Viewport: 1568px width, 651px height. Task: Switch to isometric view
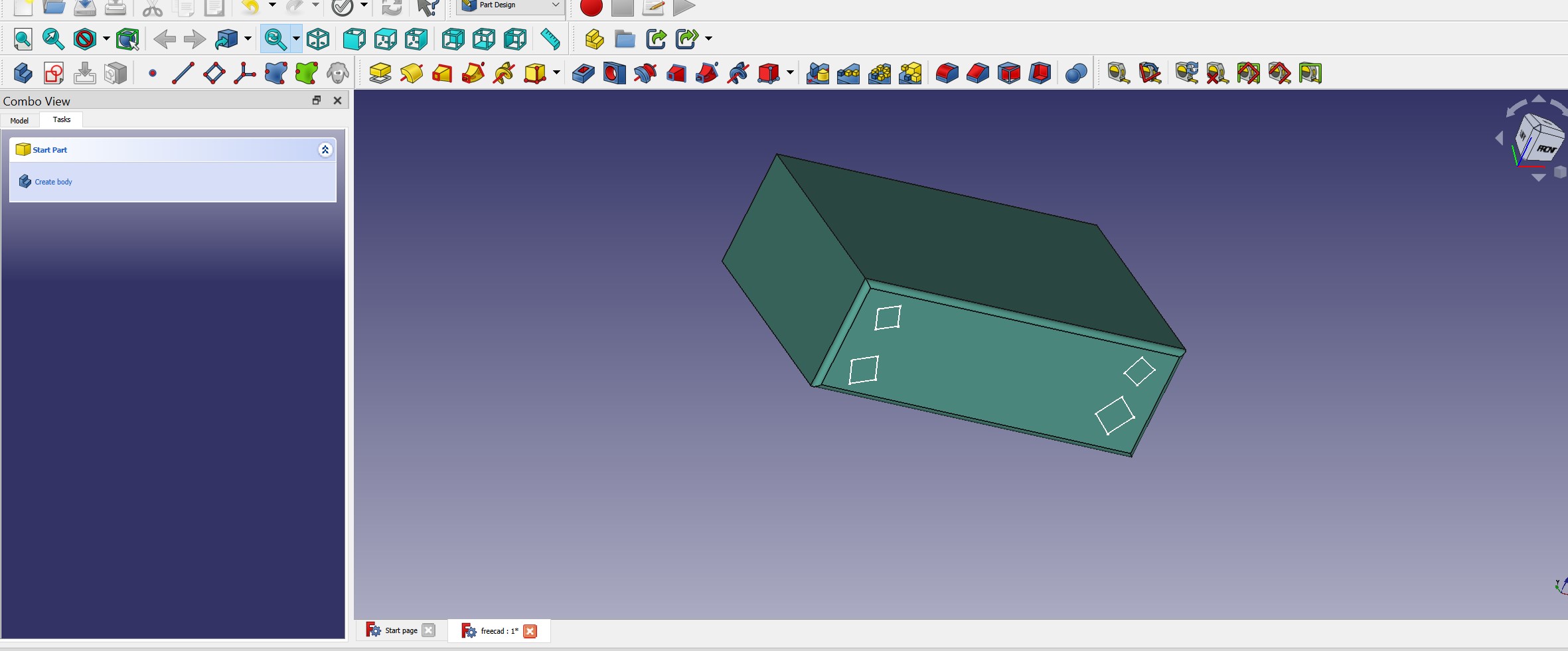(x=319, y=39)
